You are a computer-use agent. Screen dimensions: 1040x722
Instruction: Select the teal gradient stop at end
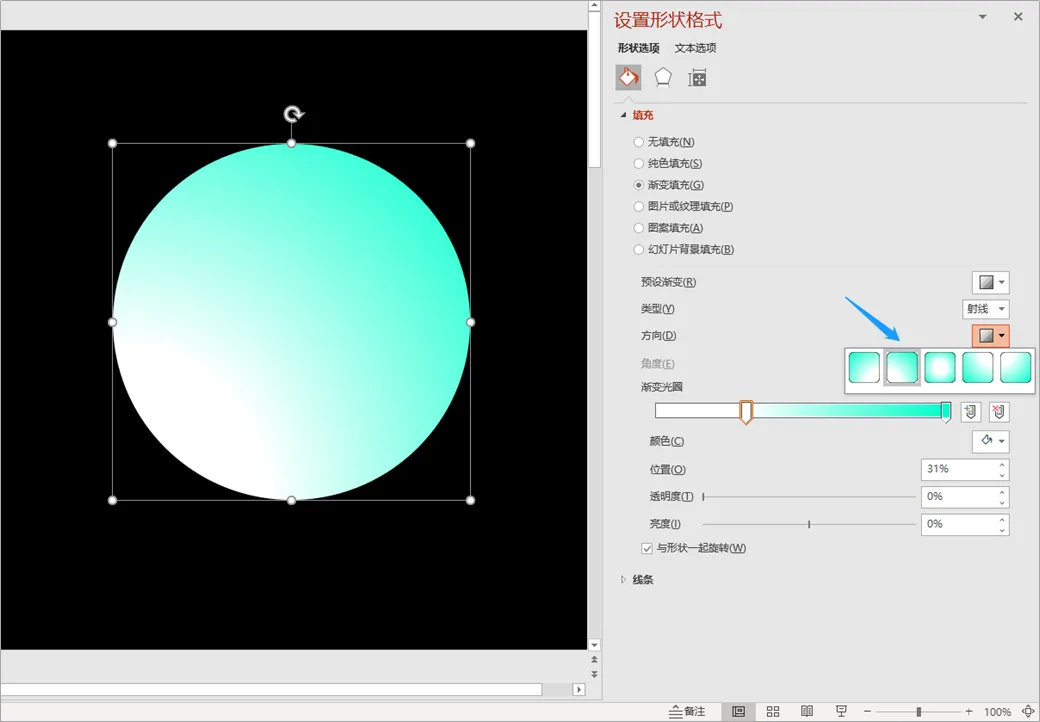(x=946, y=412)
